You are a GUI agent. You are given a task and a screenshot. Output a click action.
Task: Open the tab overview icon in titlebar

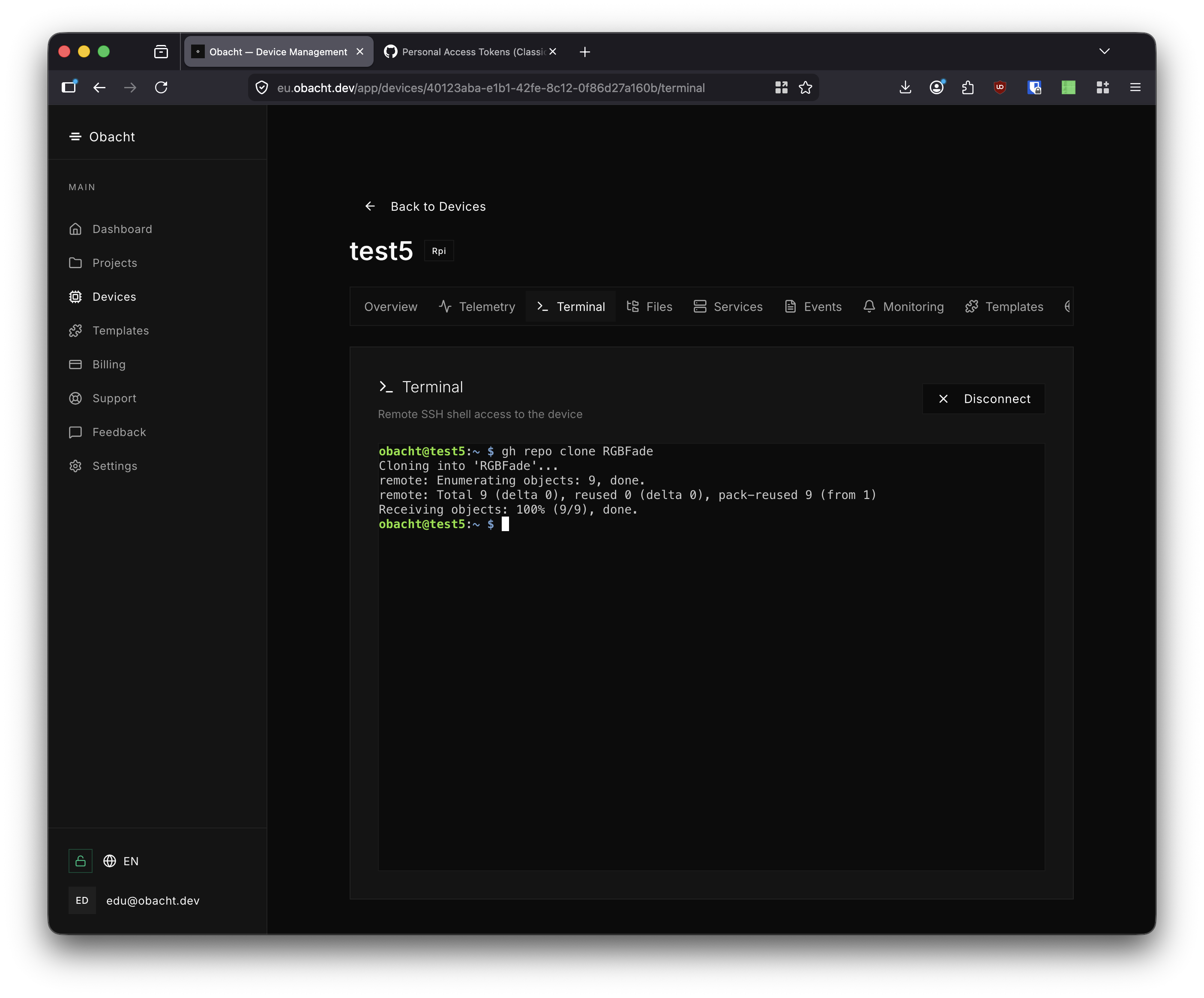point(161,52)
